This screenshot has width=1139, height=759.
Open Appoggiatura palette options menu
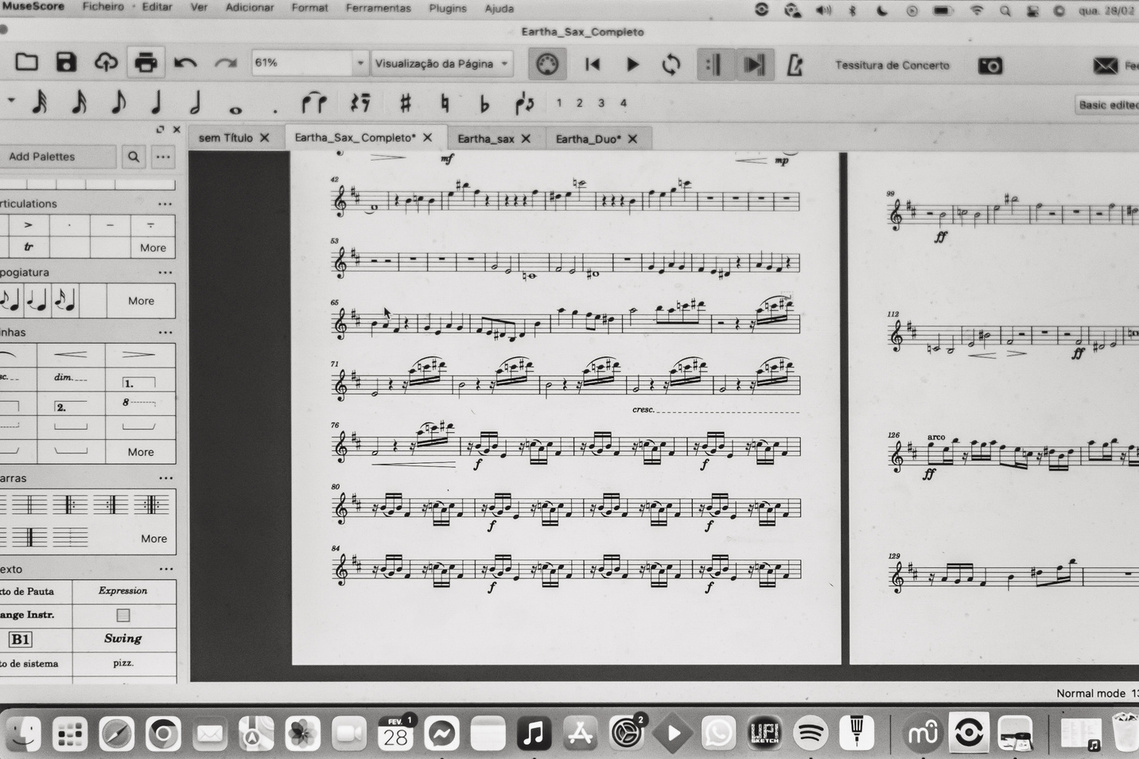click(x=166, y=273)
